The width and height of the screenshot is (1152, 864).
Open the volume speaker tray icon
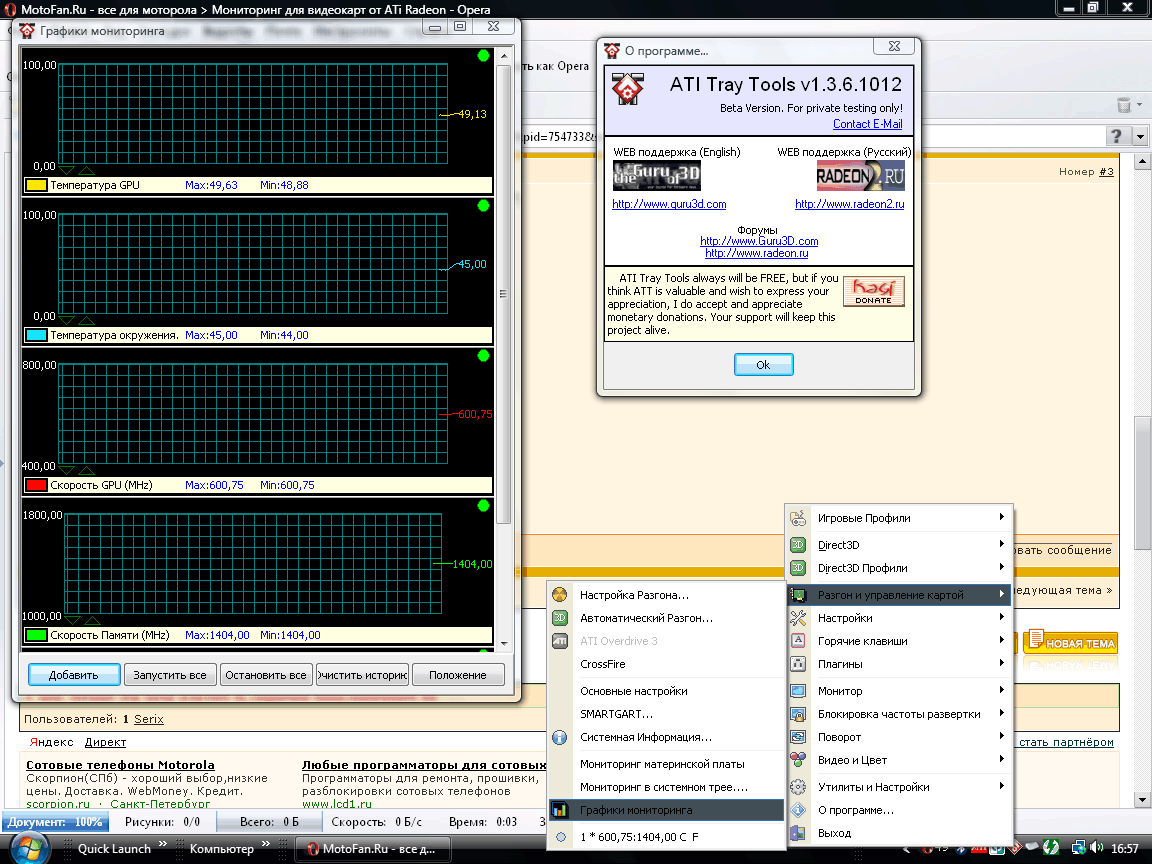(1097, 848)
